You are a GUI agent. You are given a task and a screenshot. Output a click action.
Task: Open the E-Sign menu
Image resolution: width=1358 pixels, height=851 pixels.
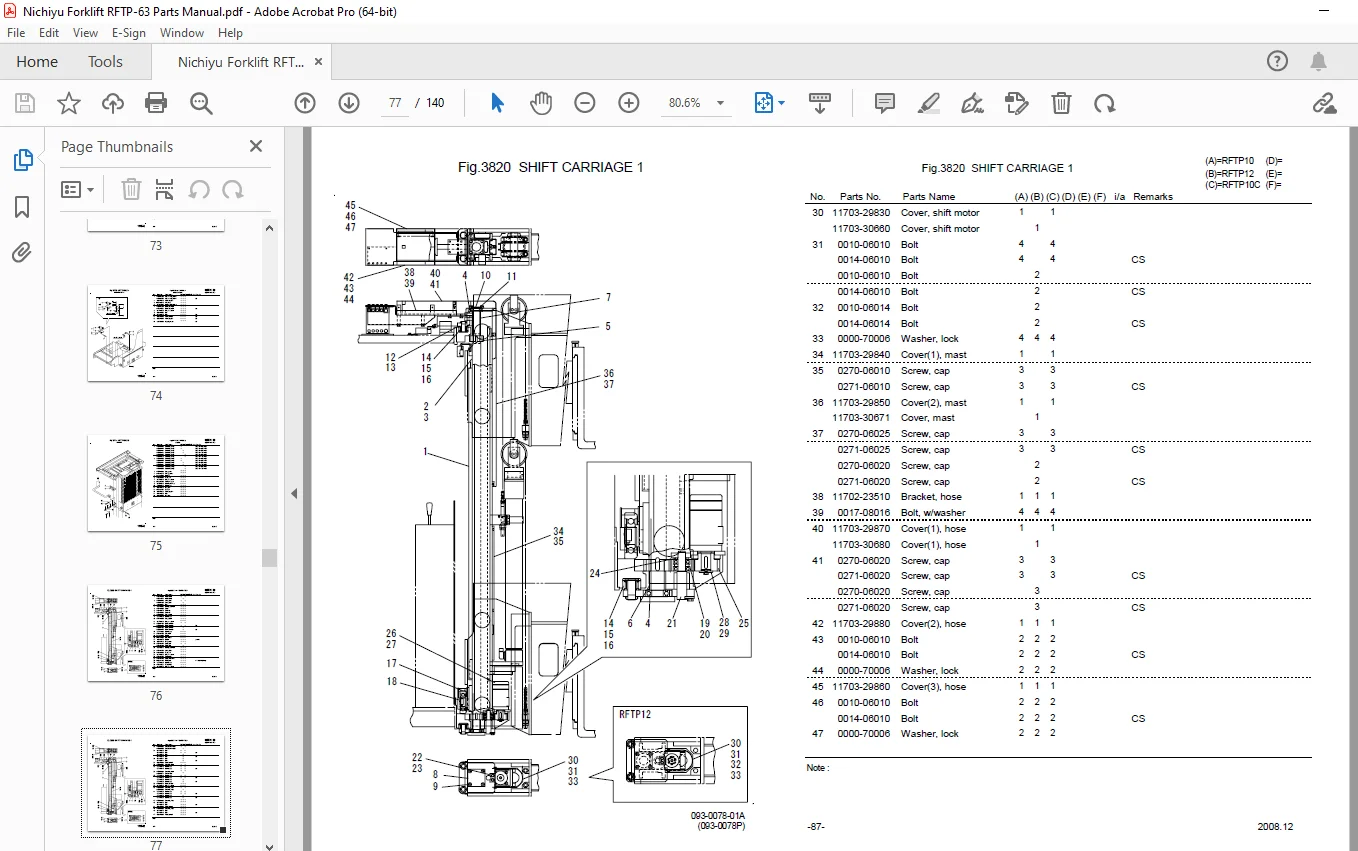coord(128,33)
